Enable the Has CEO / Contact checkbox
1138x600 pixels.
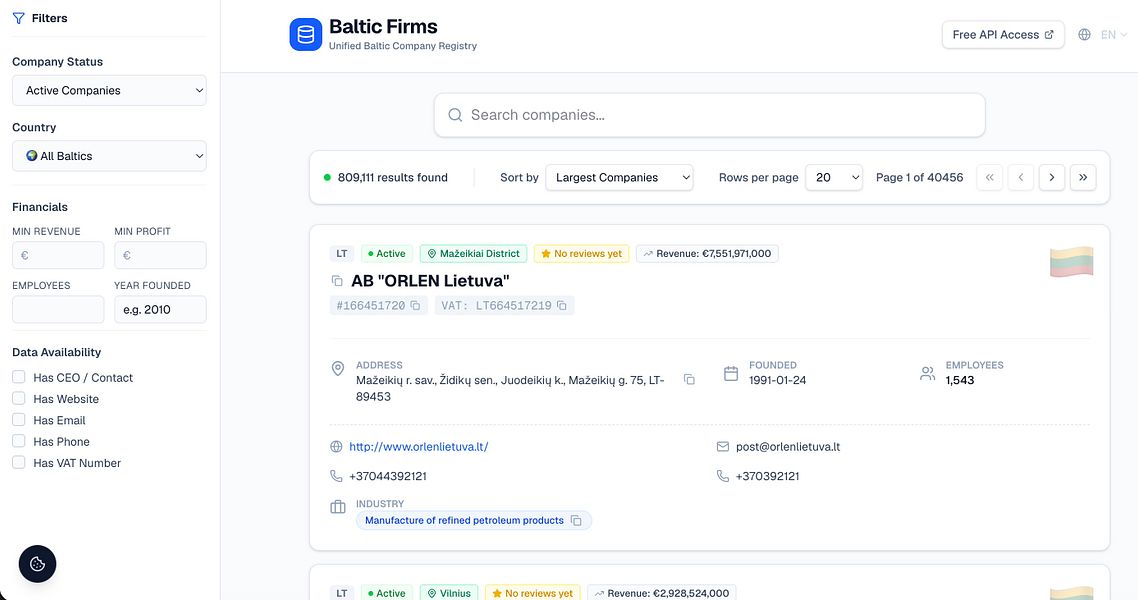pyautogui.click(x=19, y=377)
